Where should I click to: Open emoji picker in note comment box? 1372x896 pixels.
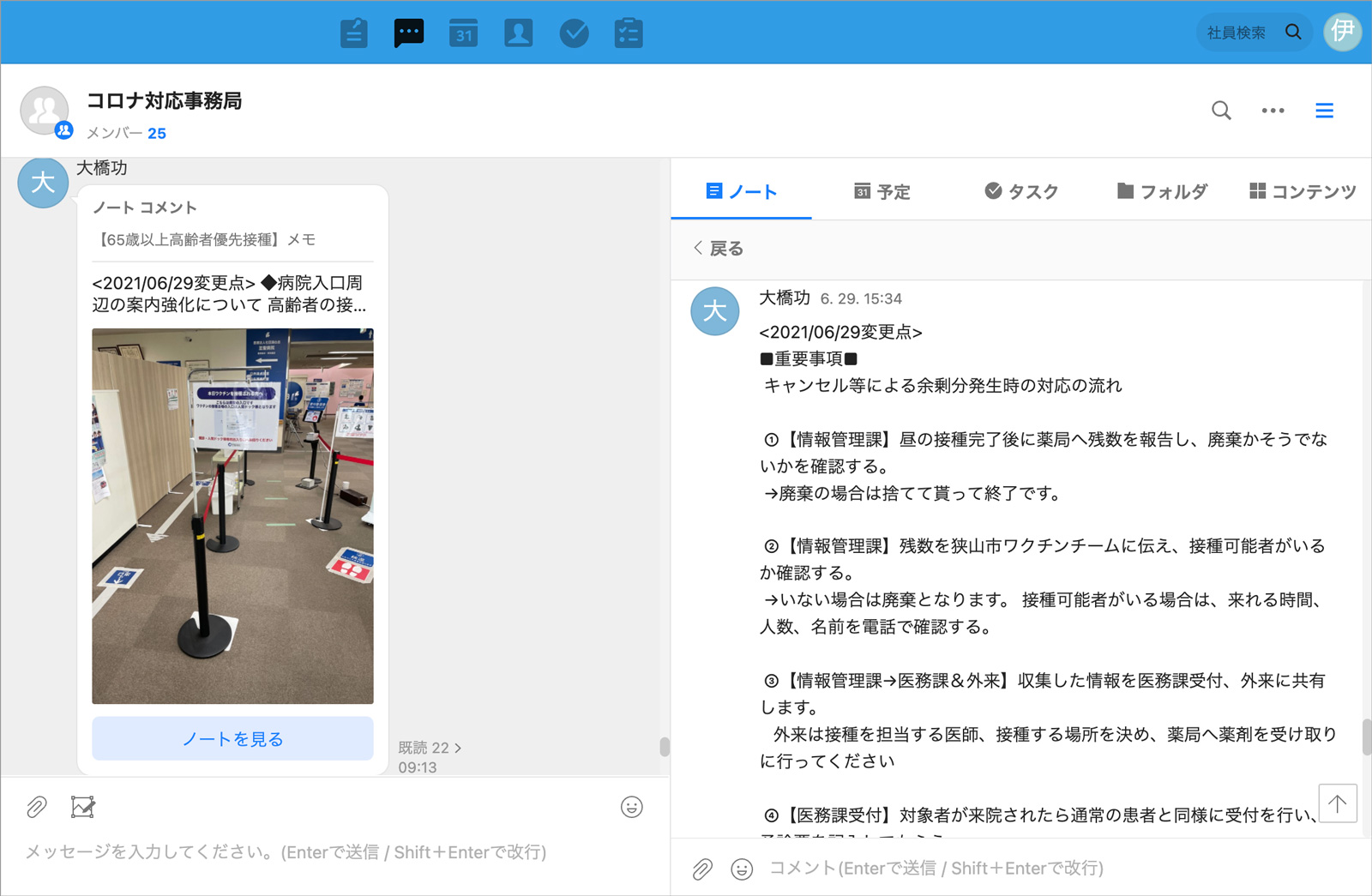(742, 869)
